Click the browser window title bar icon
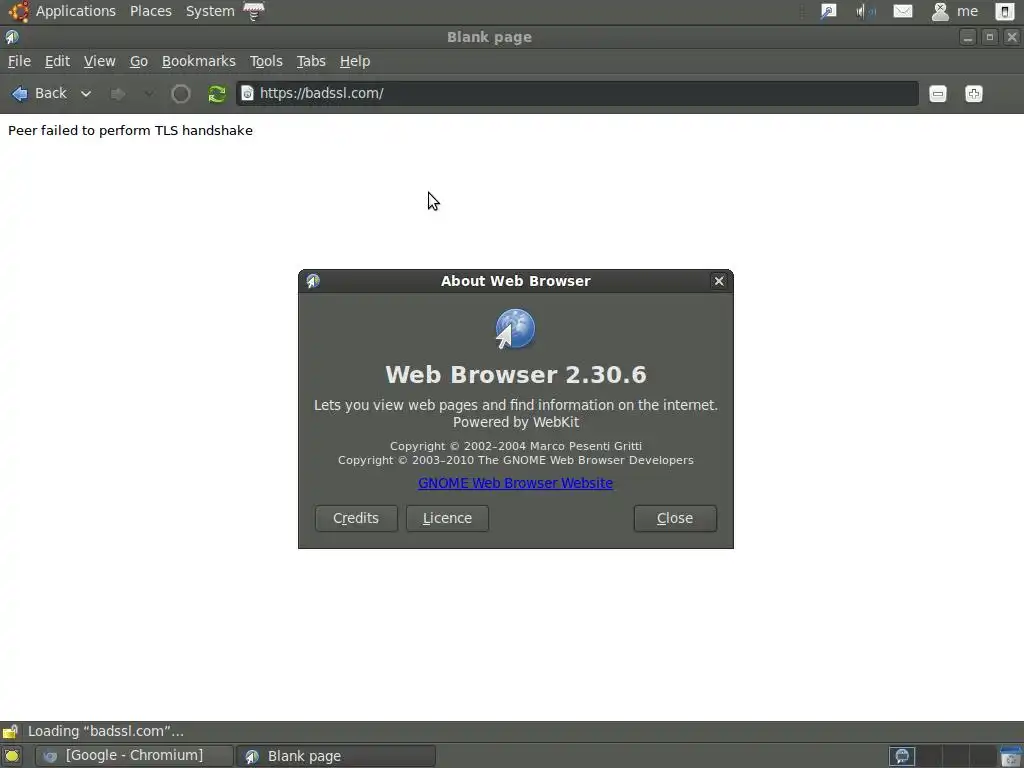1024x768 pixels. pos(12,37)
